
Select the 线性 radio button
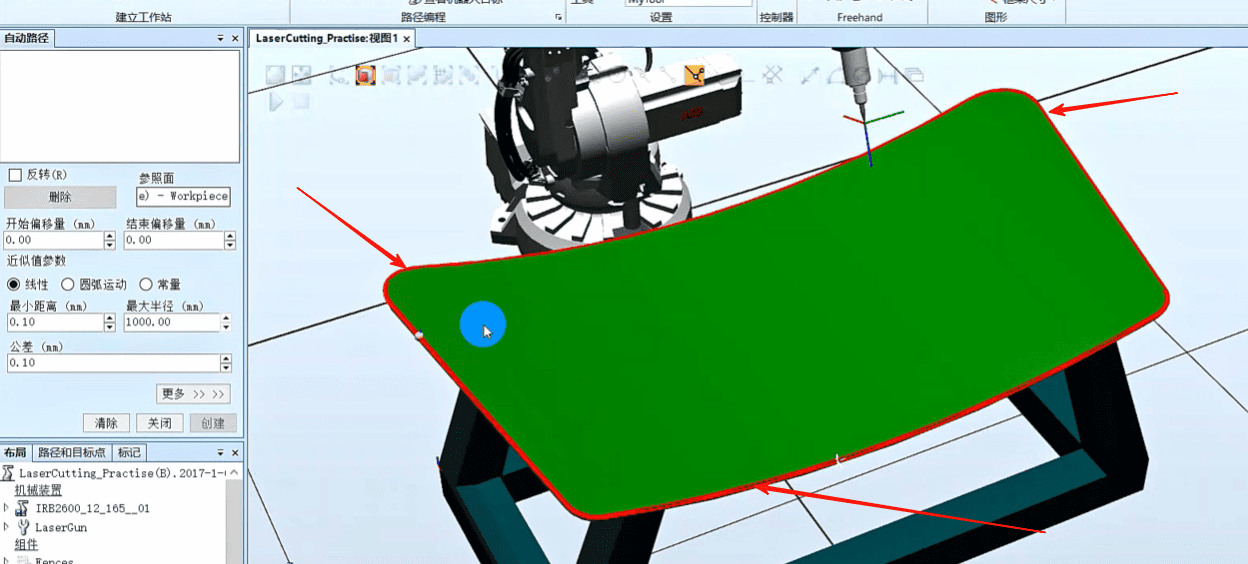pyautogui.click(x=14, y=285)
